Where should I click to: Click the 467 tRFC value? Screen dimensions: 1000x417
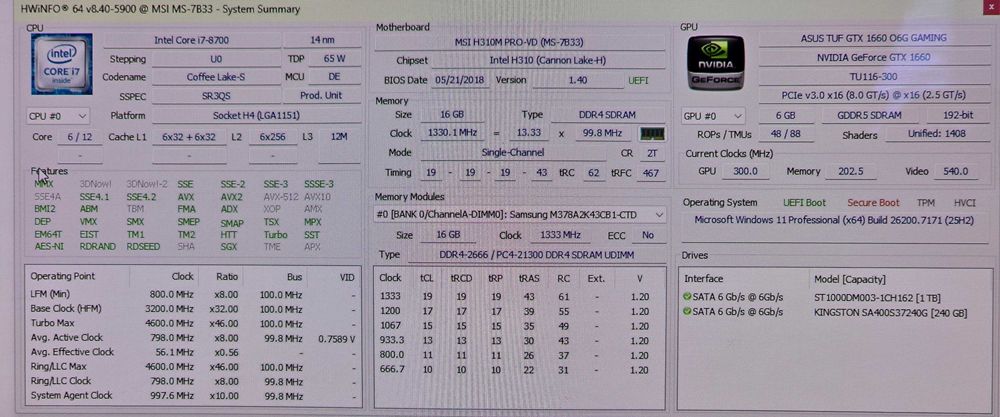tap(651, 173)
